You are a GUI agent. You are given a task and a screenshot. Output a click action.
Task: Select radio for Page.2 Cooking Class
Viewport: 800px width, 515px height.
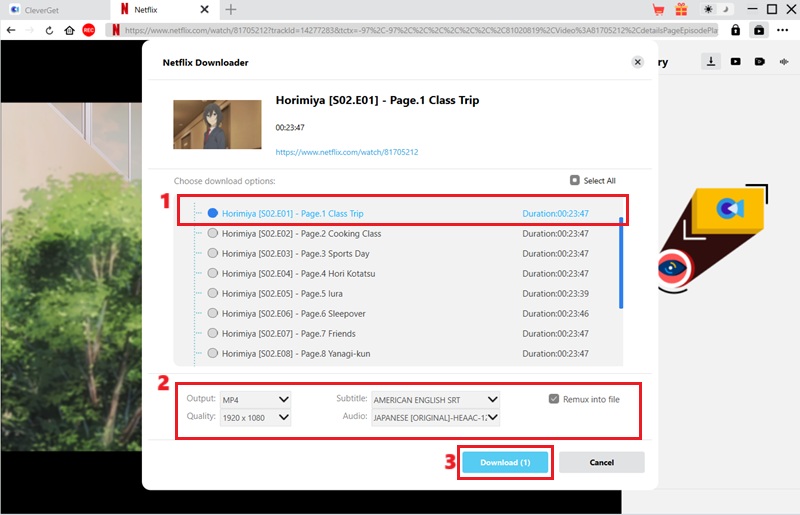pos(213,233)
